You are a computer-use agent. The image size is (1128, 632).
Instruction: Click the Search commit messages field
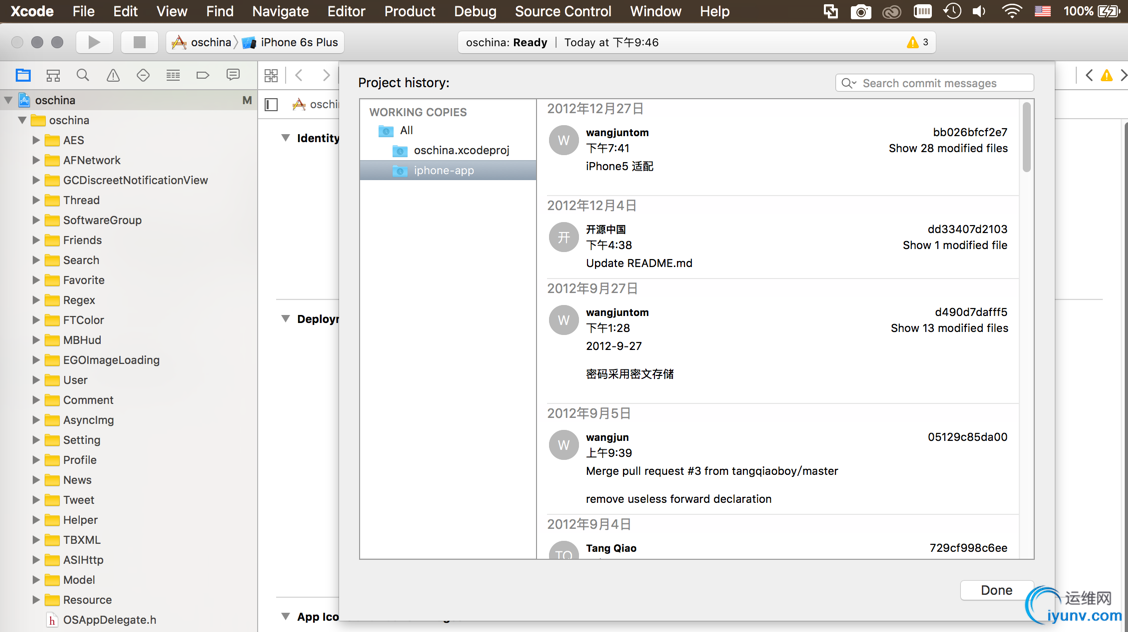[934, 83]
